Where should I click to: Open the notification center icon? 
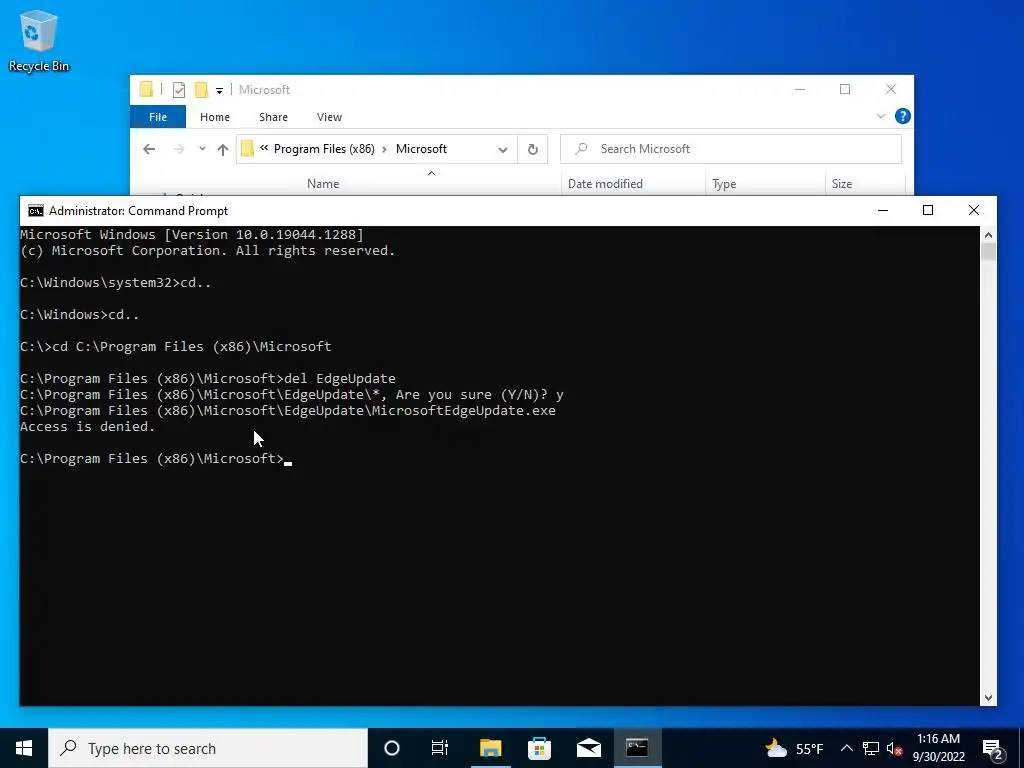(993, 748)
